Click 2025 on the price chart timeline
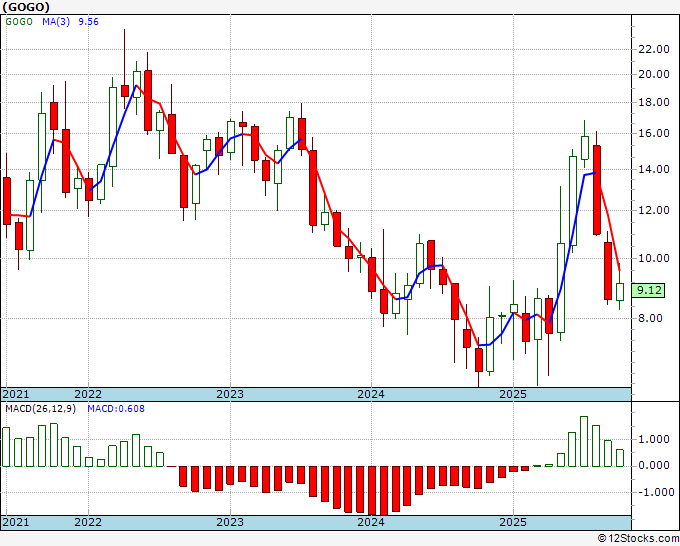This screenshot has width=680, height=546. pyautogui.click(x=513, y=394)
